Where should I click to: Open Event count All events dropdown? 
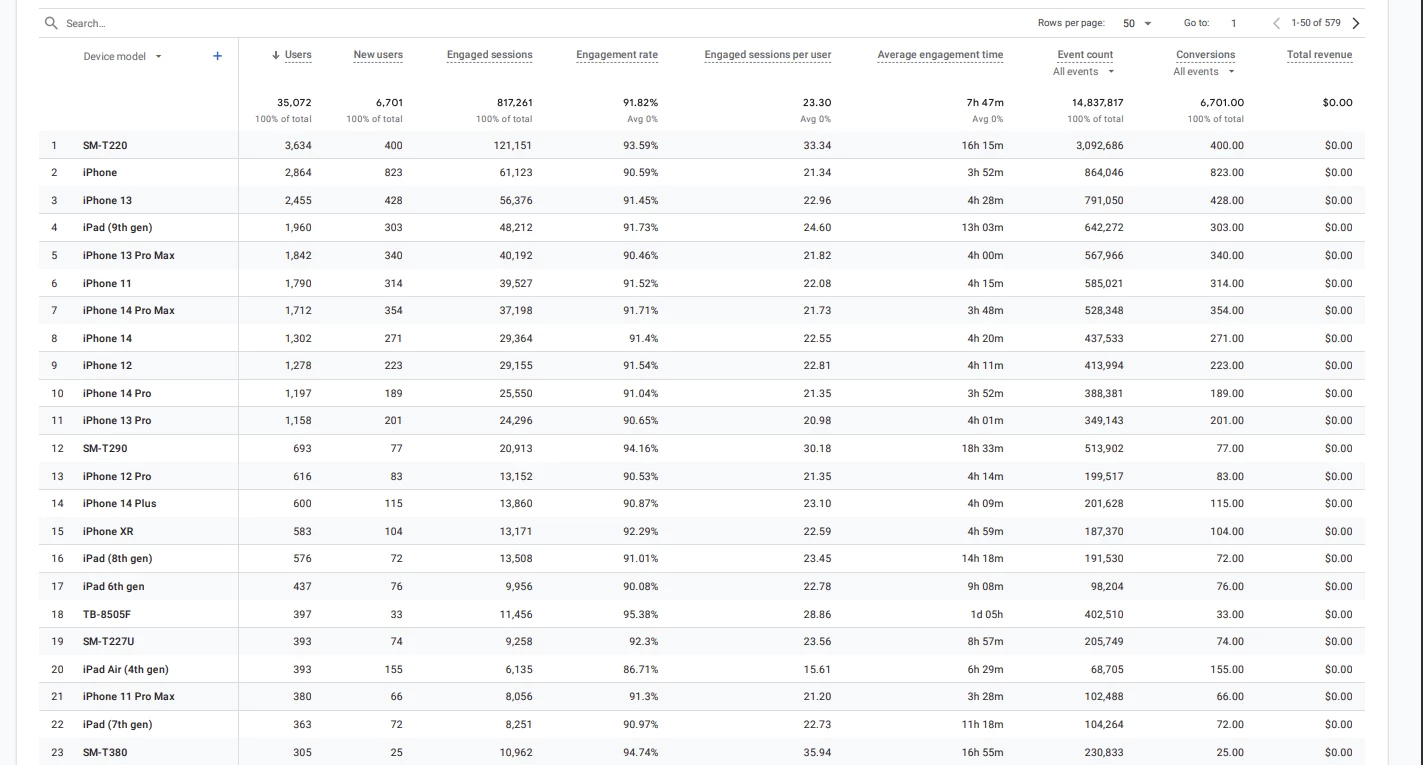[1084, 72]
